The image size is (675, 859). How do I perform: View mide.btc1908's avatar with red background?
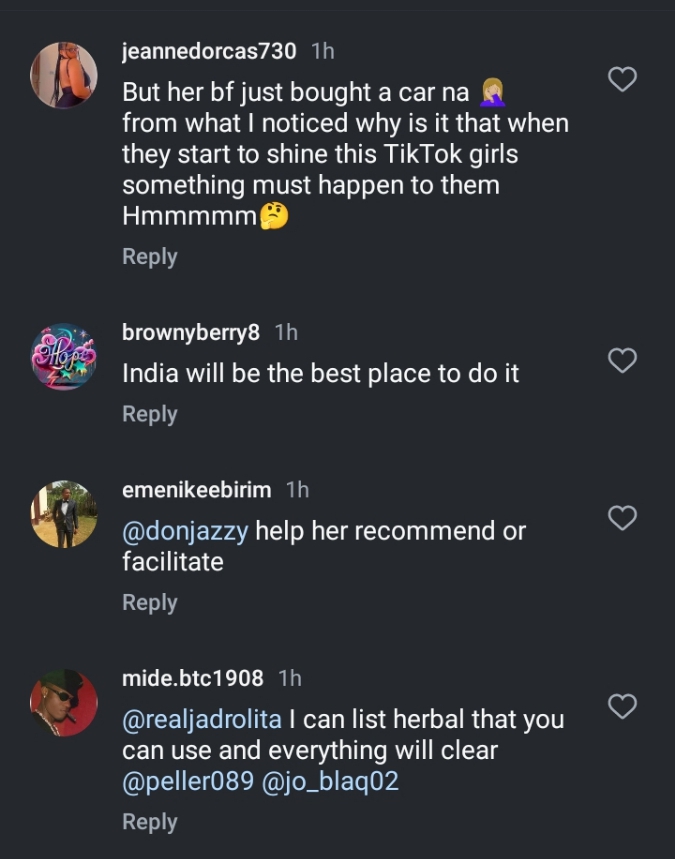[64, 702]
